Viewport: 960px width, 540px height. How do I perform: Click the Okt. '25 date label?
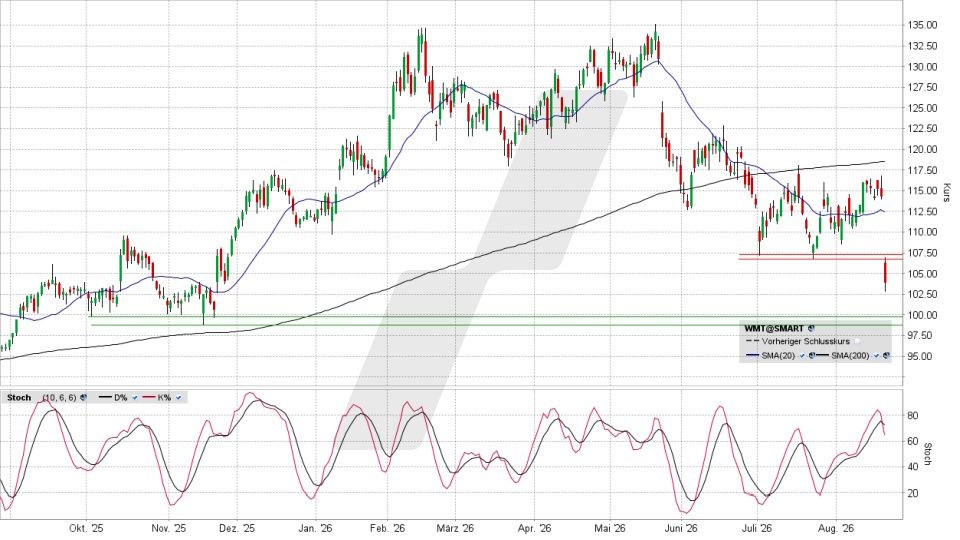point(86,528)
